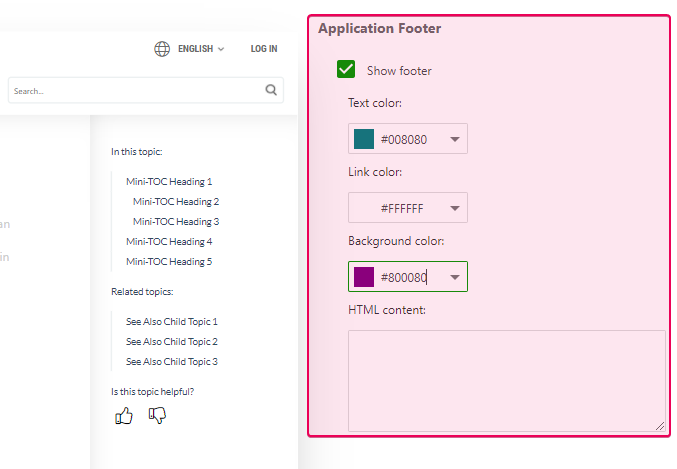Click the 'Background color:' label
Screen dimensions: 677x469
coord(396,241)
